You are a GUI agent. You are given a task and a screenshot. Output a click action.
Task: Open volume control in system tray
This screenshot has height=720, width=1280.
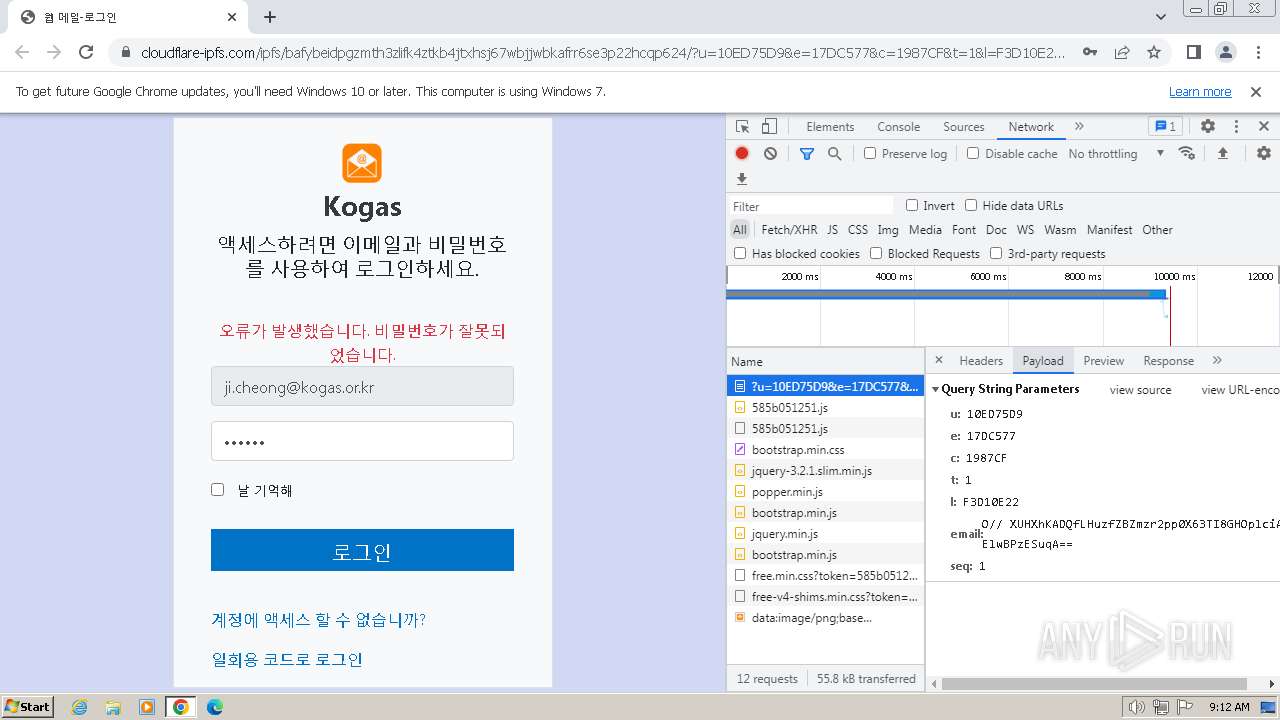point(1137,707)
